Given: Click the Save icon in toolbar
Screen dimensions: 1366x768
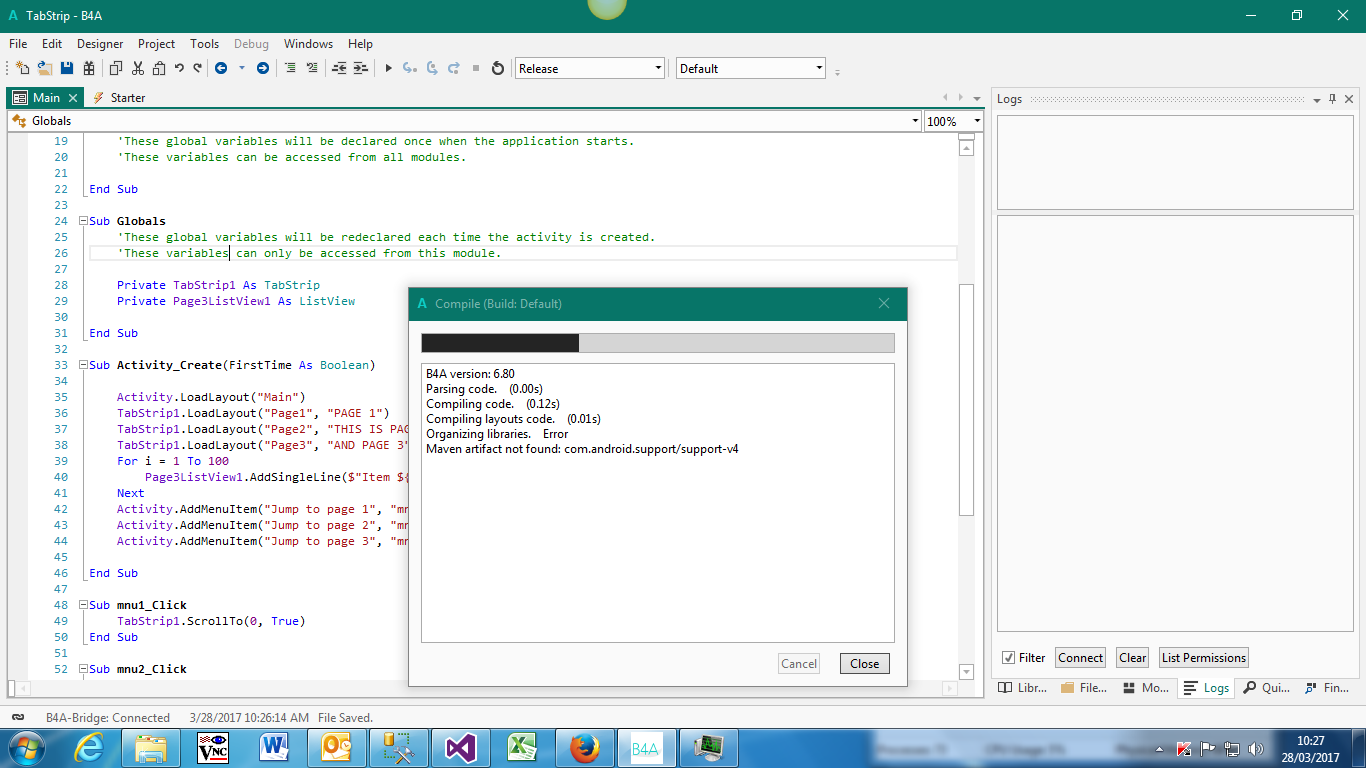Looking at the screenshot, I should [x=67, y=68].
